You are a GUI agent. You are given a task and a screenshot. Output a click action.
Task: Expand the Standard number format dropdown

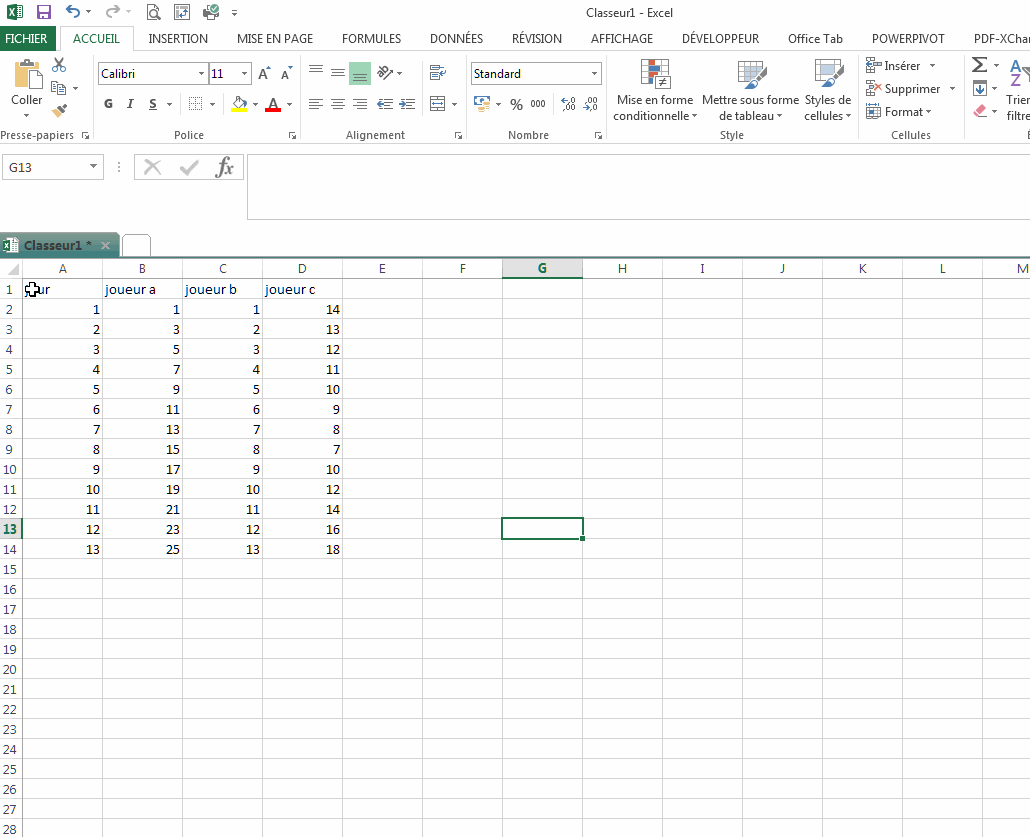[594, 74]
